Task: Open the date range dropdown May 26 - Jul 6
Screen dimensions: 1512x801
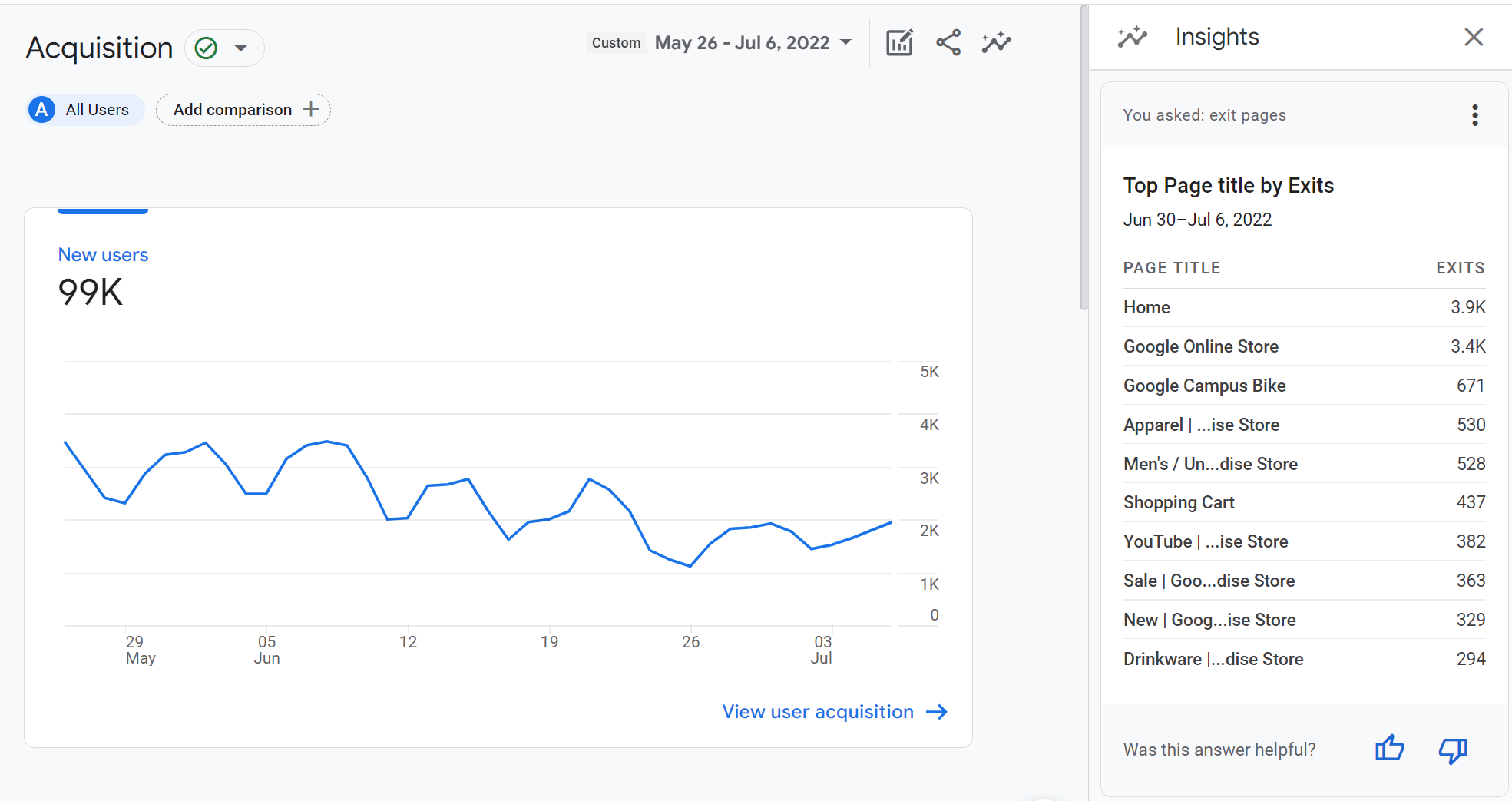Action: 753,43
